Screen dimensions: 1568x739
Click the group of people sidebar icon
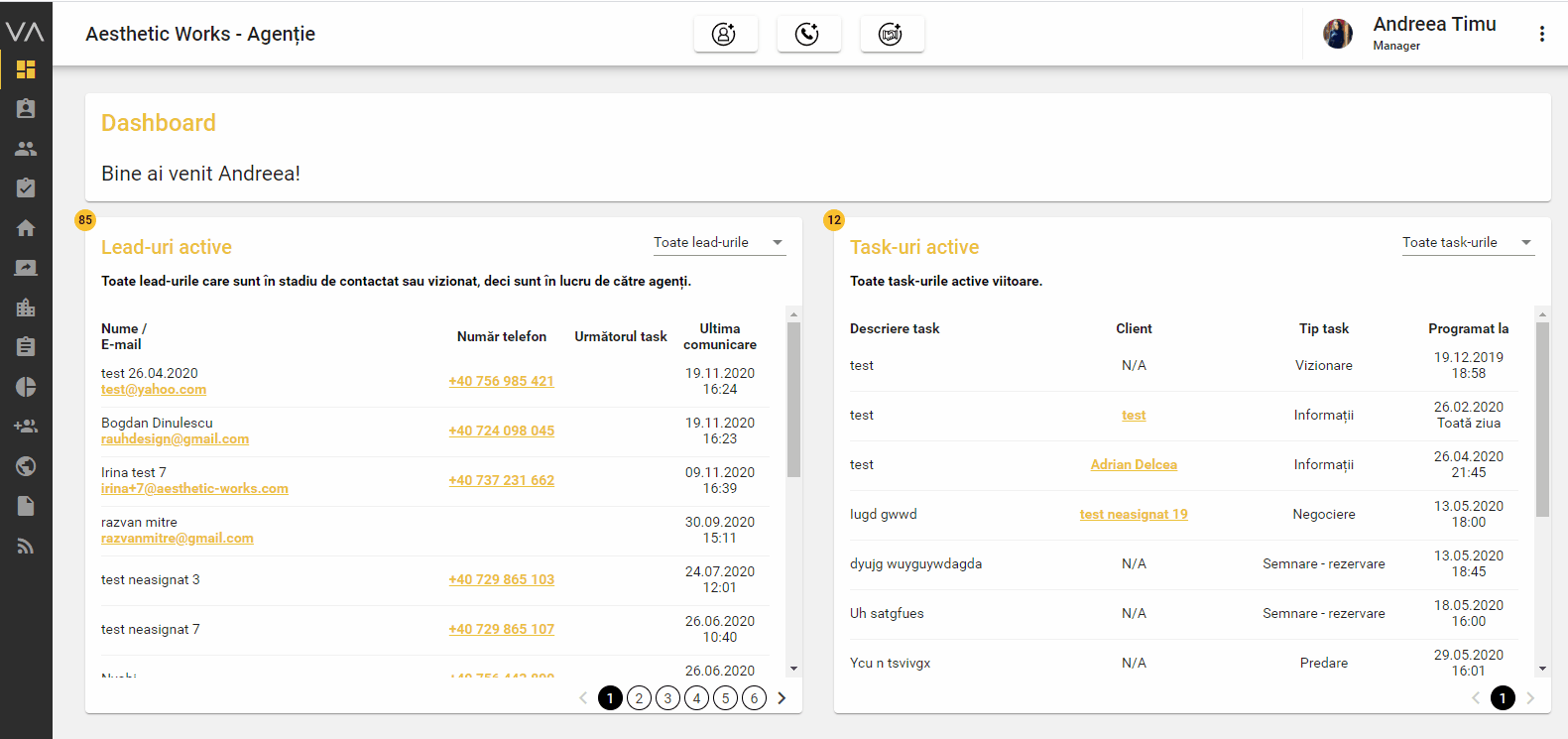click(x=26, y=149)
